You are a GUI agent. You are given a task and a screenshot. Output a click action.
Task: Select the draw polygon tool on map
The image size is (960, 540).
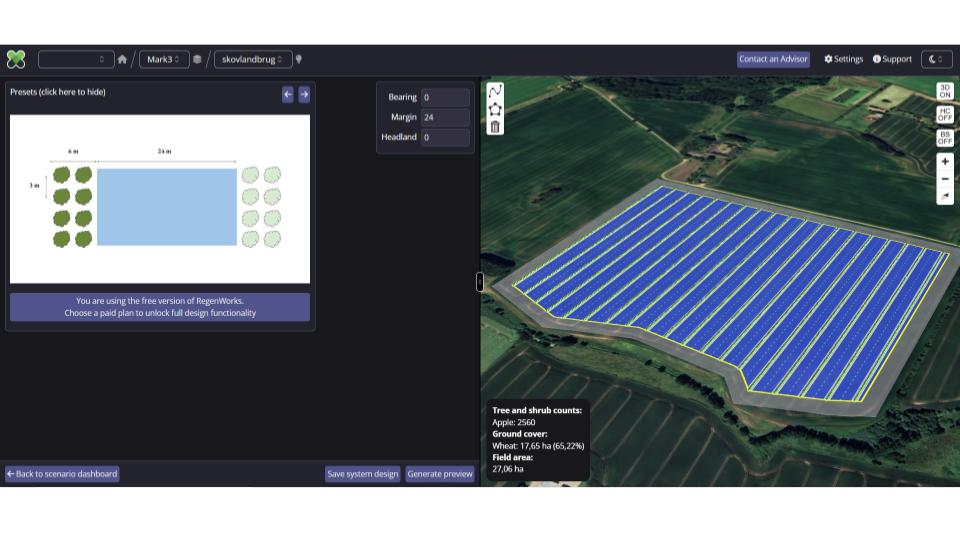click(x=495, y=108)
